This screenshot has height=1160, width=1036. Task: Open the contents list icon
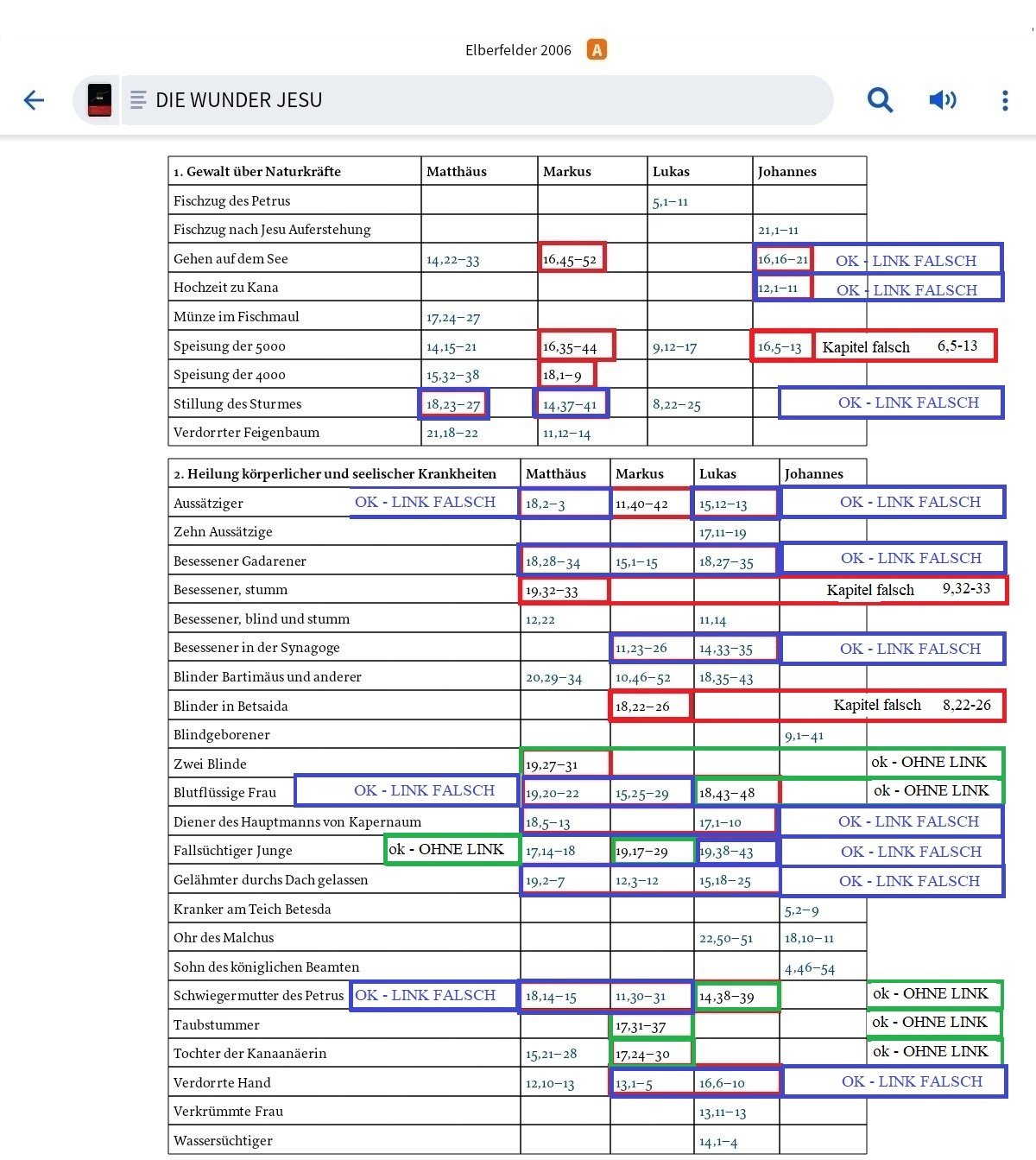coord(138,100)
